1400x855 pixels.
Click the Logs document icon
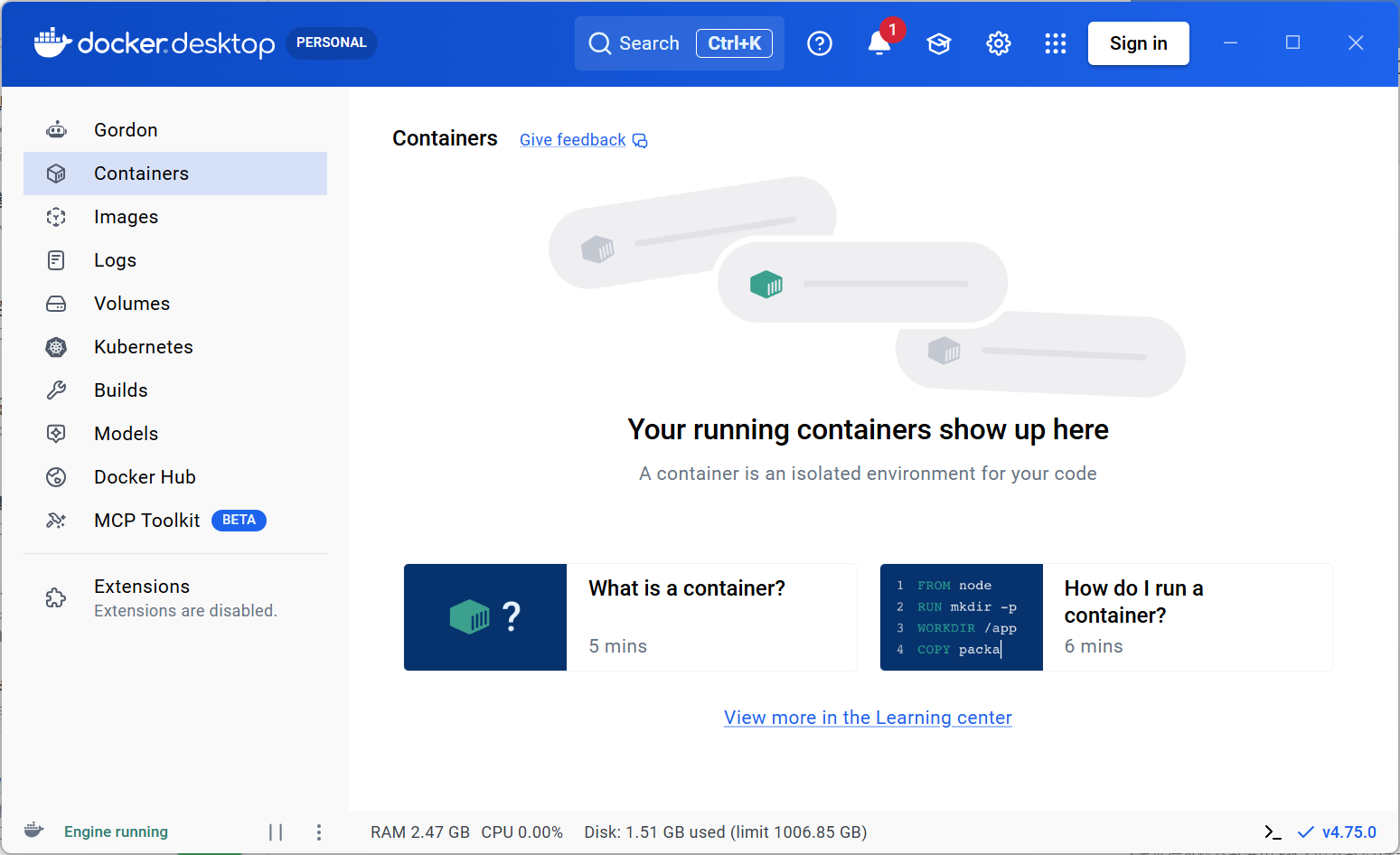[x=56, y=260]
